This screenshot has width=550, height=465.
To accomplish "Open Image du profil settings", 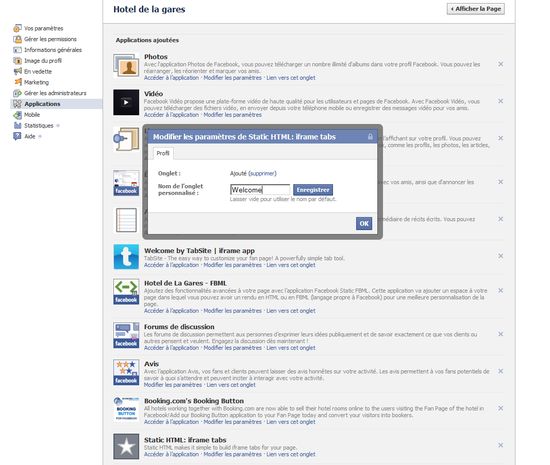I will coord(43,61).
